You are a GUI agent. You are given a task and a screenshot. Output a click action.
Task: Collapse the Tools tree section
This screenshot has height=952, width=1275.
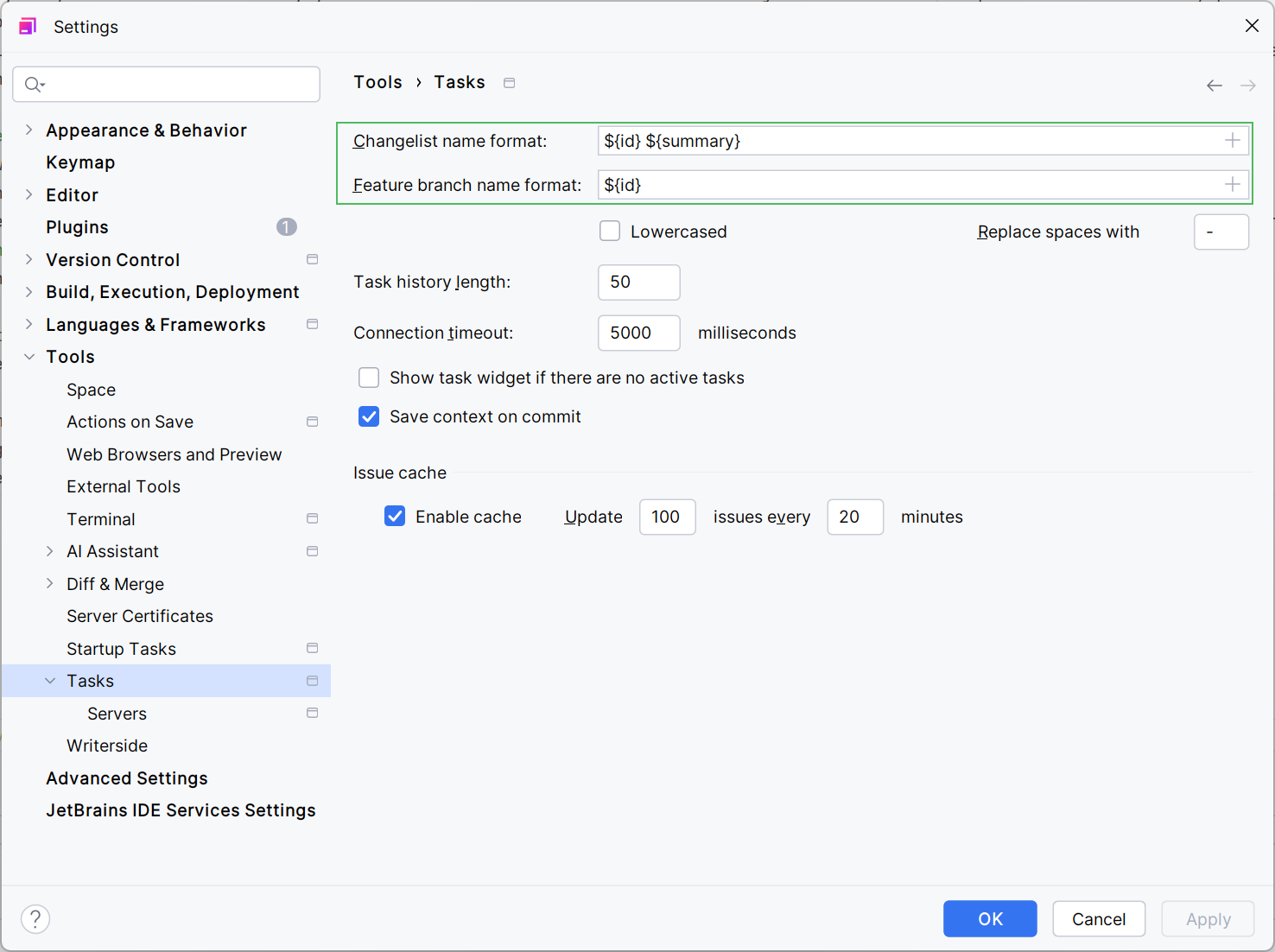[29, 357]
